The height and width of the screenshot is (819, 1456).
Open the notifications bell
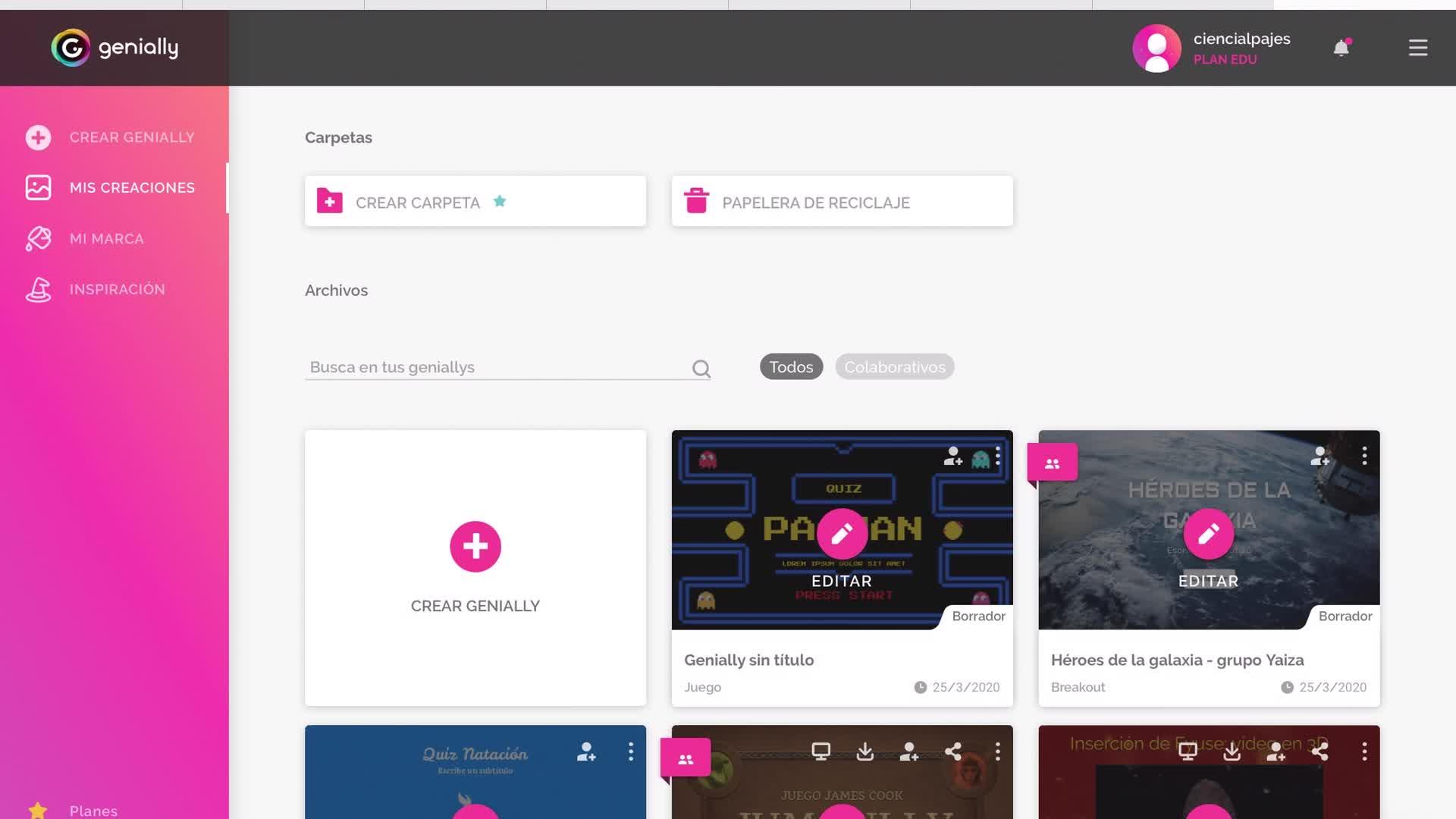click(x=1341, y=49)
